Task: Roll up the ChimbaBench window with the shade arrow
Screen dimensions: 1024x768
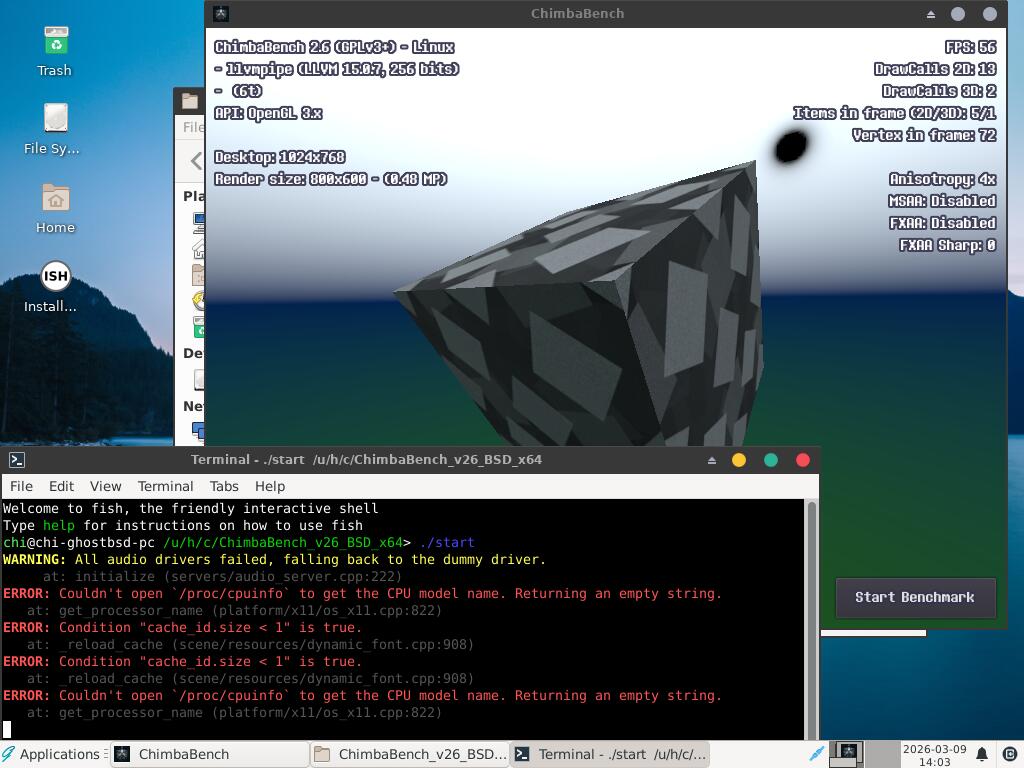Action: point(931,14)
